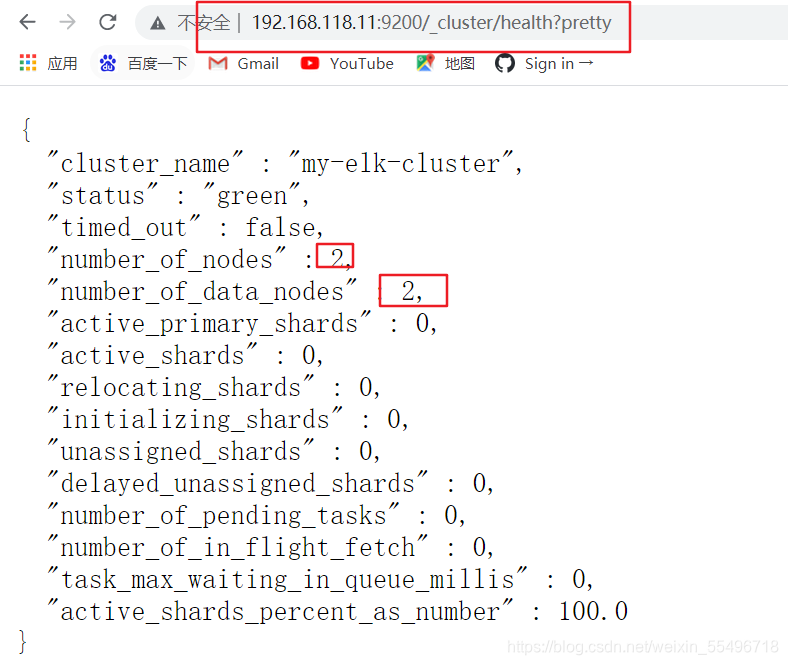Click the 100.0 percent value
The image size is (788, 665).
pyautogui.click(x=593, y=611)
